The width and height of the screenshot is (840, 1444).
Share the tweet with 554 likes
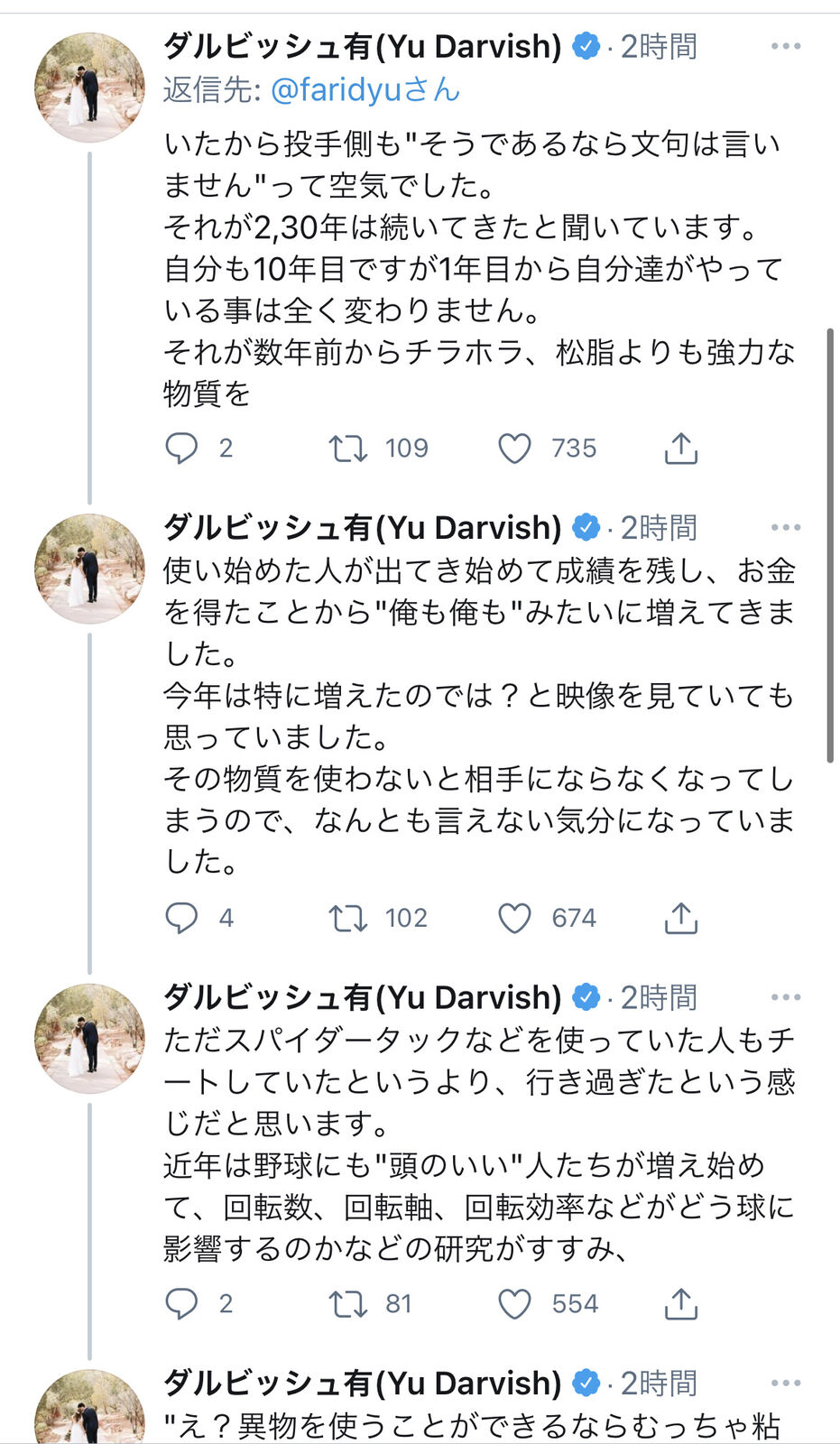681,1303
